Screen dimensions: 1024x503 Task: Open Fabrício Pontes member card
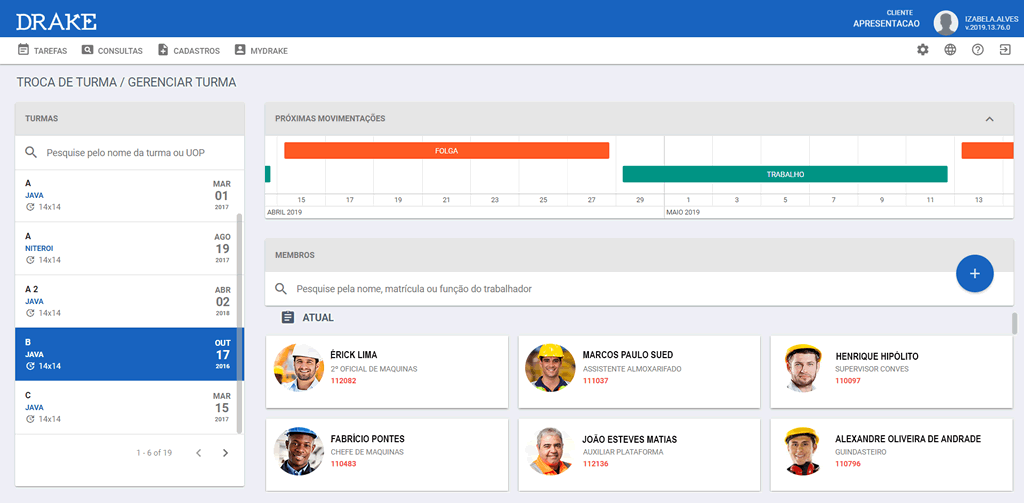pyautogui.click(x=387, y=455)
